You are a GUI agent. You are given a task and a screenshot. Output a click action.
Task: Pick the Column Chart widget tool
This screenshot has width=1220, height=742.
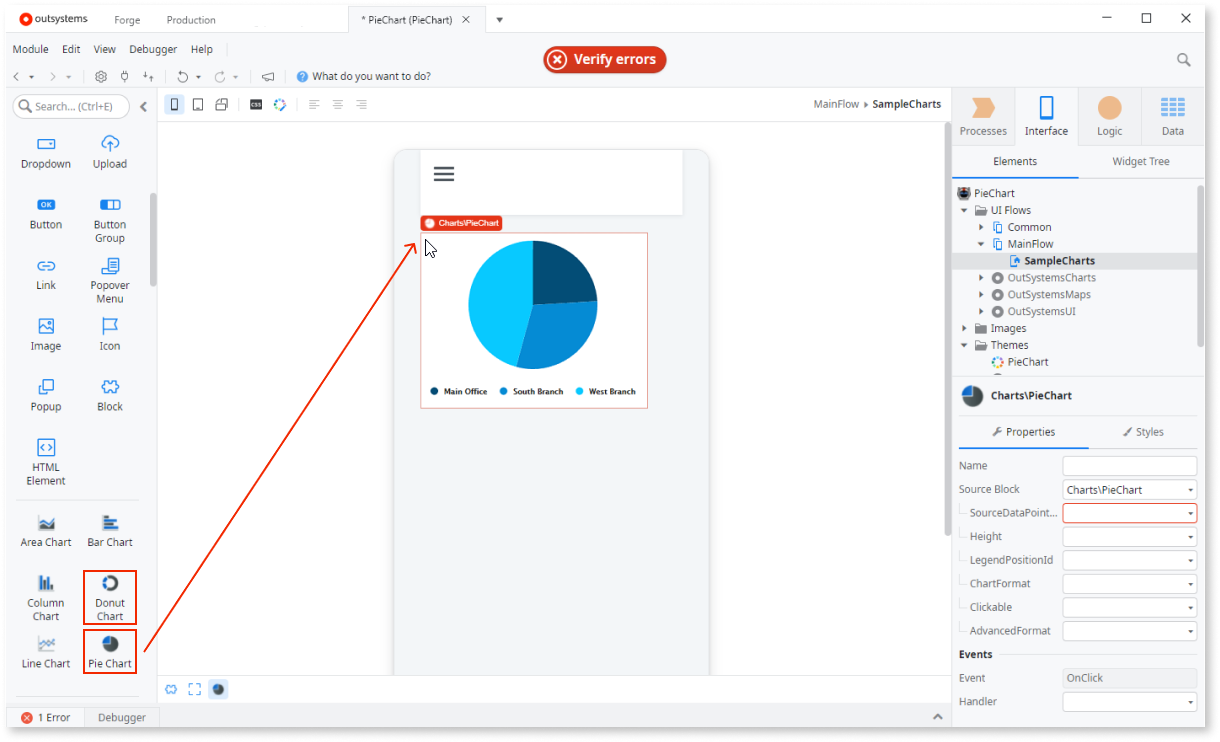pos(45,597)
